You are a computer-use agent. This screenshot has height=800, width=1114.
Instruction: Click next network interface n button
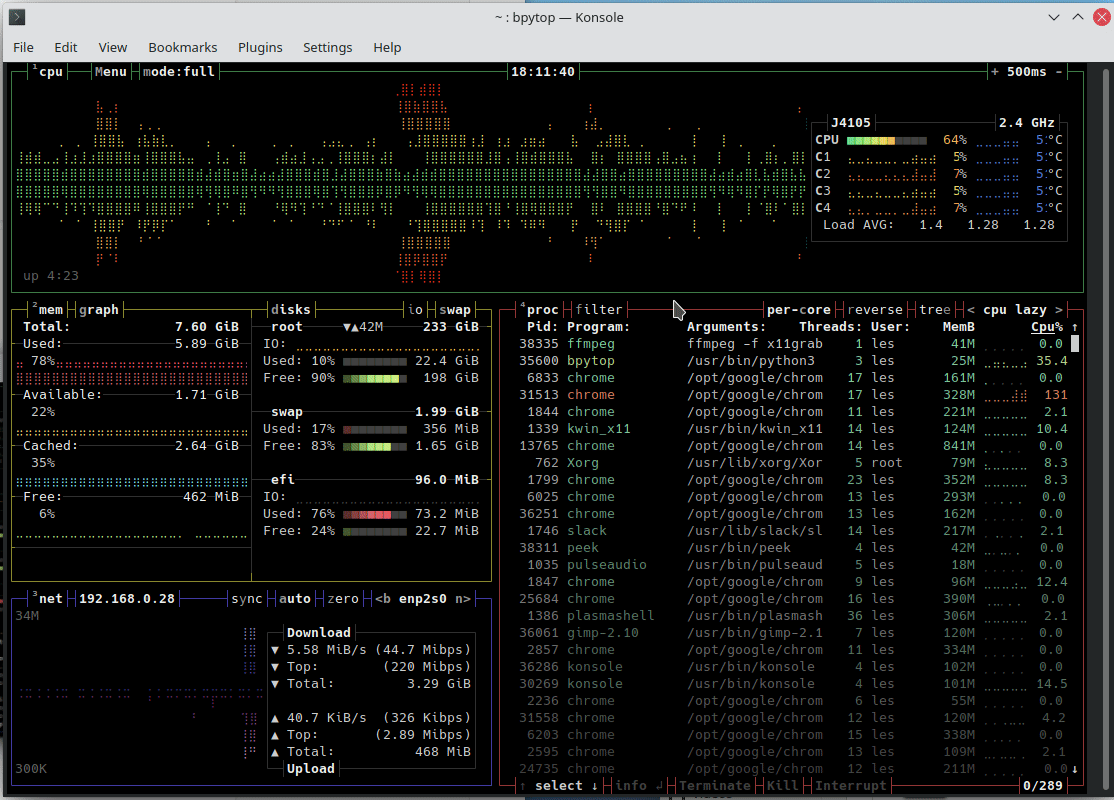pyautogui.click(x=463, y=599)
